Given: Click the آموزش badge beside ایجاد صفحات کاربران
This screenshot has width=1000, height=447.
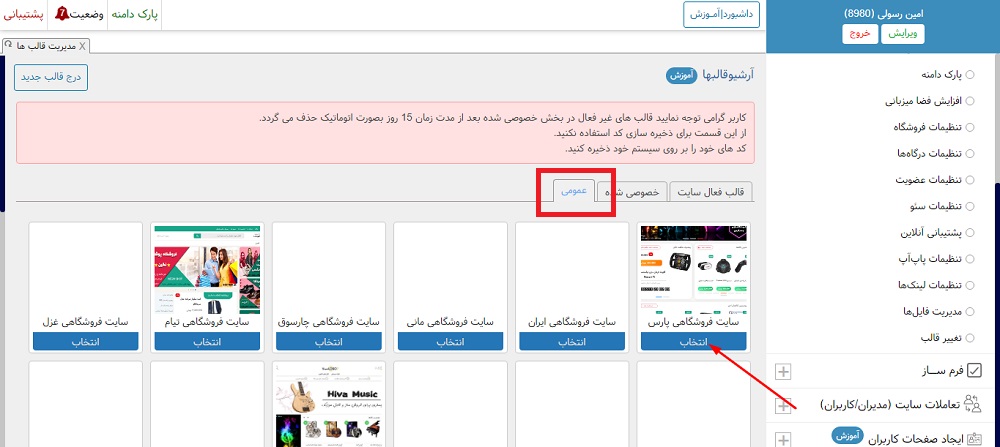Looking at the screenshot, I should point(846,437).
